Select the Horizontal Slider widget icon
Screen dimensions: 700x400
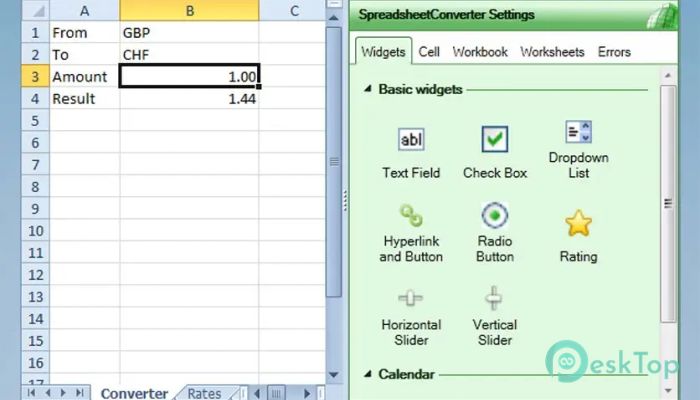coord(411,298)
